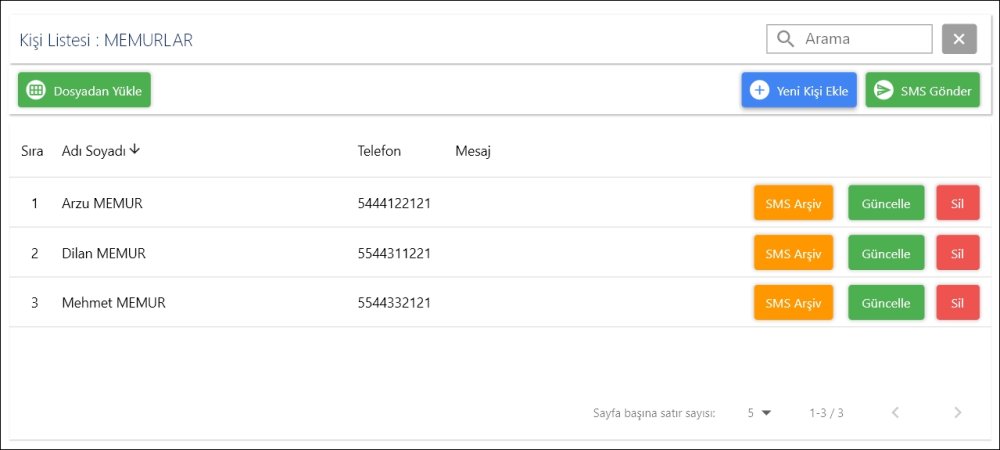Click Güncelle for Mehmet MEMUR
Screen dimensions: 1000x450
[x=885, y=303]
